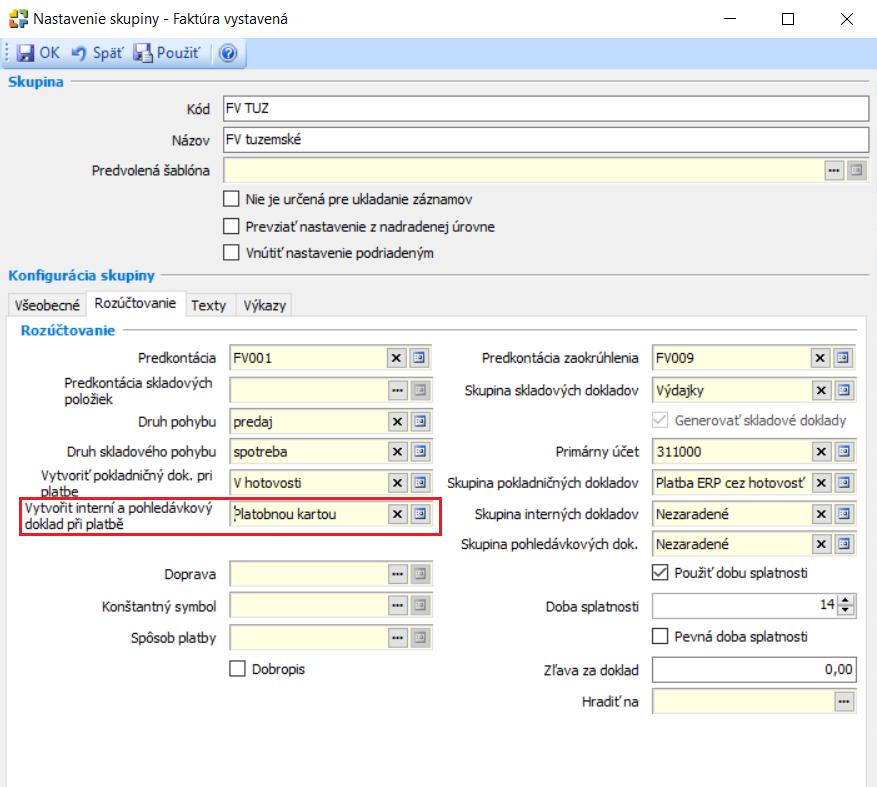Increase the Doba splatnosti value
The height and width of the screenshot is (787, 877).
(x=846, y=600)
